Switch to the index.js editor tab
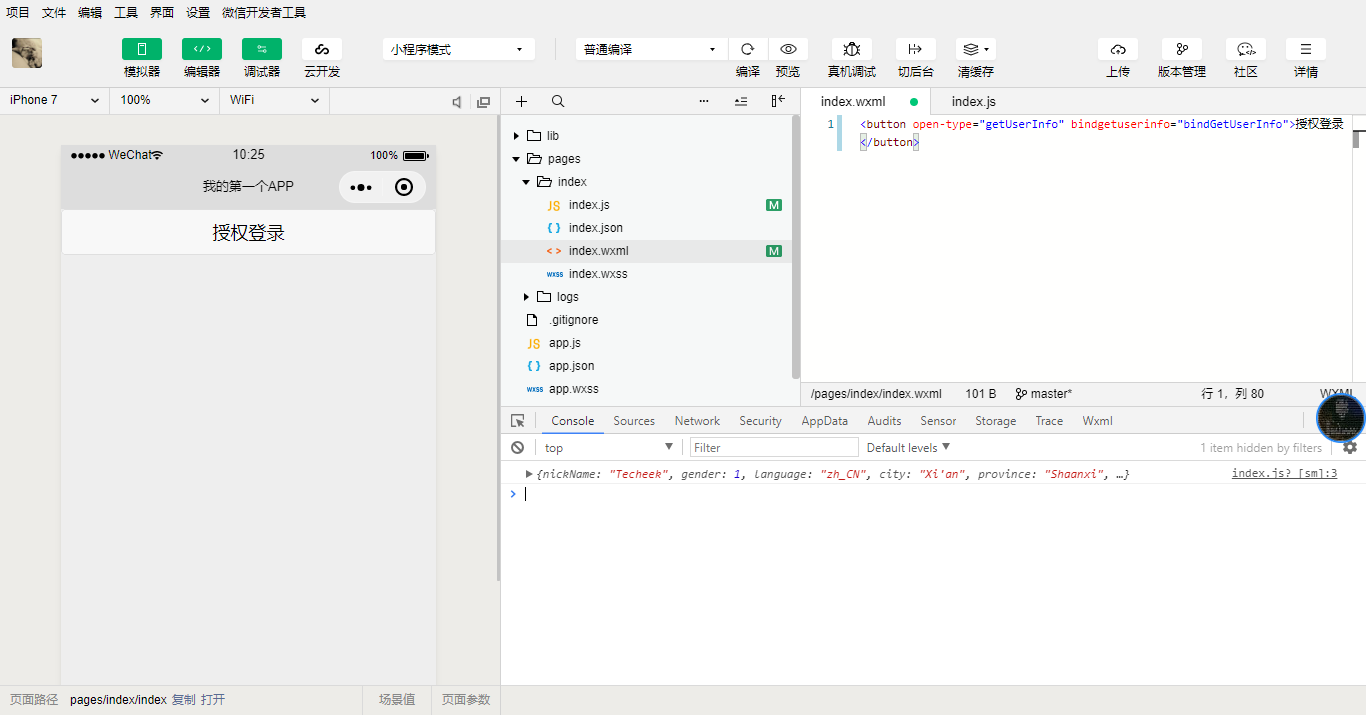1366x715 pixels. coord(973,101)
